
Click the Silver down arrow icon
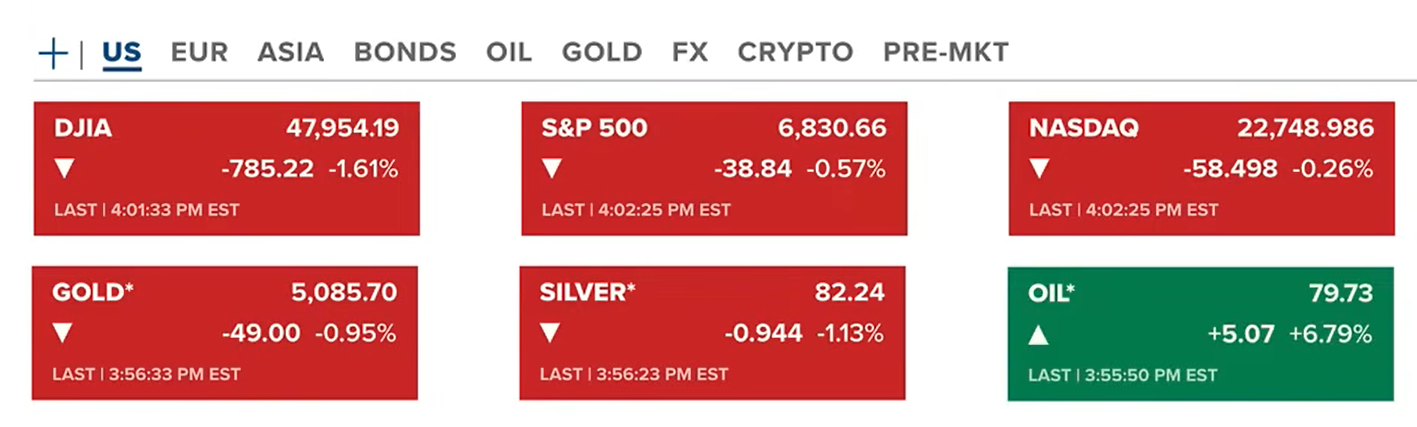click(x=550, y=333)
